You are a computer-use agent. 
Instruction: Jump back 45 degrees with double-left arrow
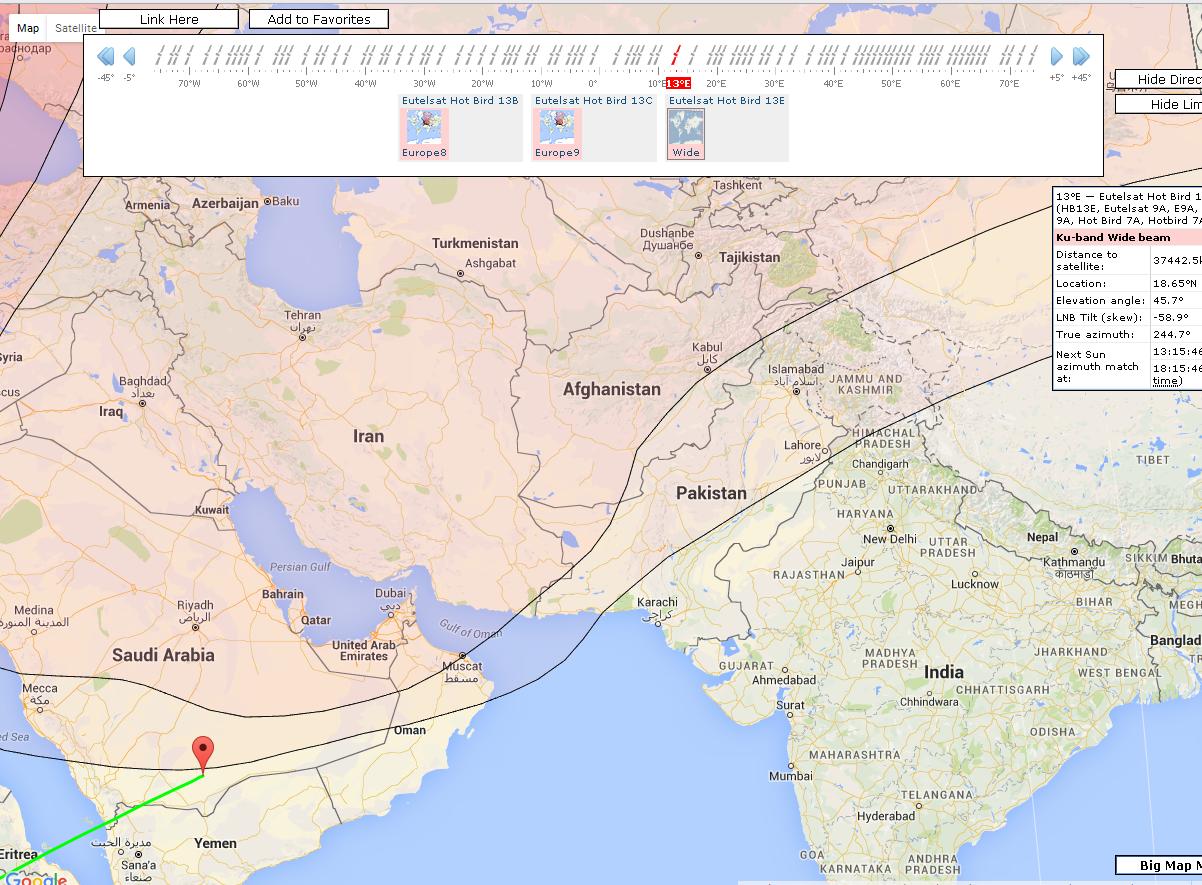105,56
